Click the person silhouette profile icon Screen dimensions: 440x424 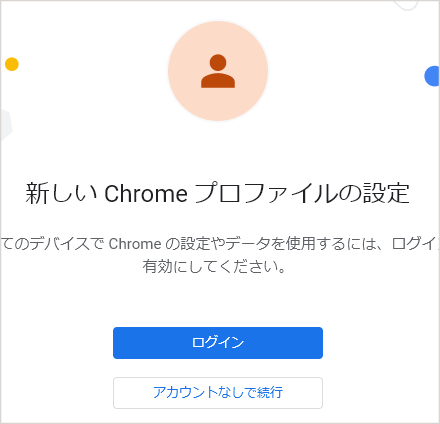(x=218, y=71)
